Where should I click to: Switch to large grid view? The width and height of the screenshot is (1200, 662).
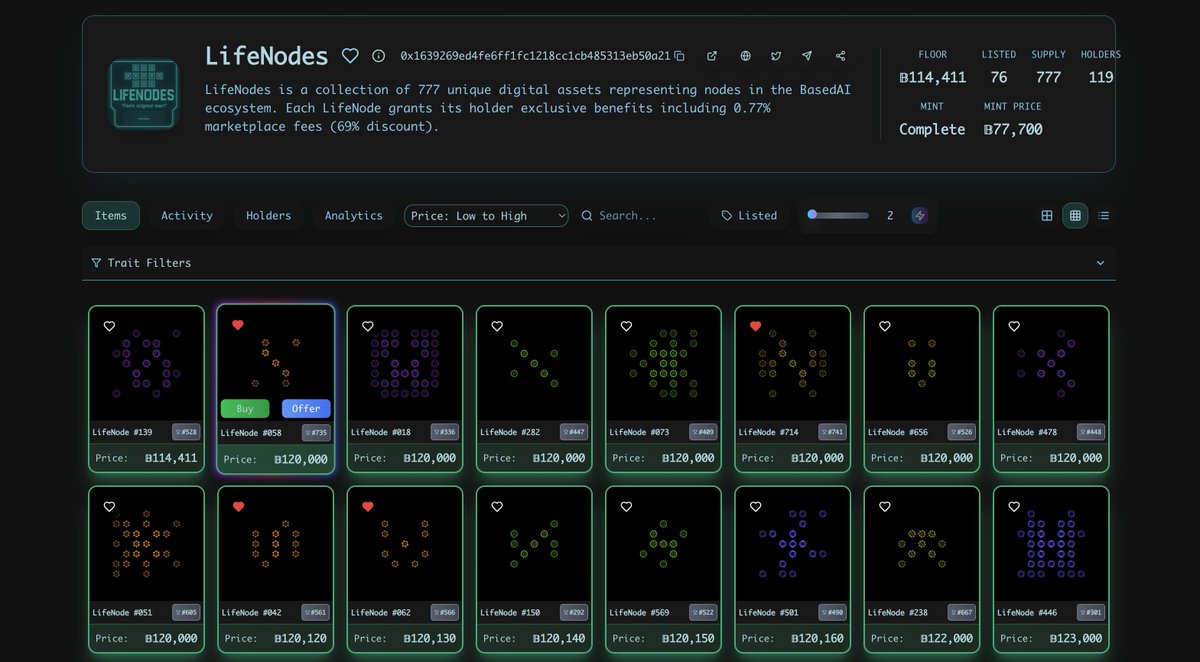pos(1047,215)
